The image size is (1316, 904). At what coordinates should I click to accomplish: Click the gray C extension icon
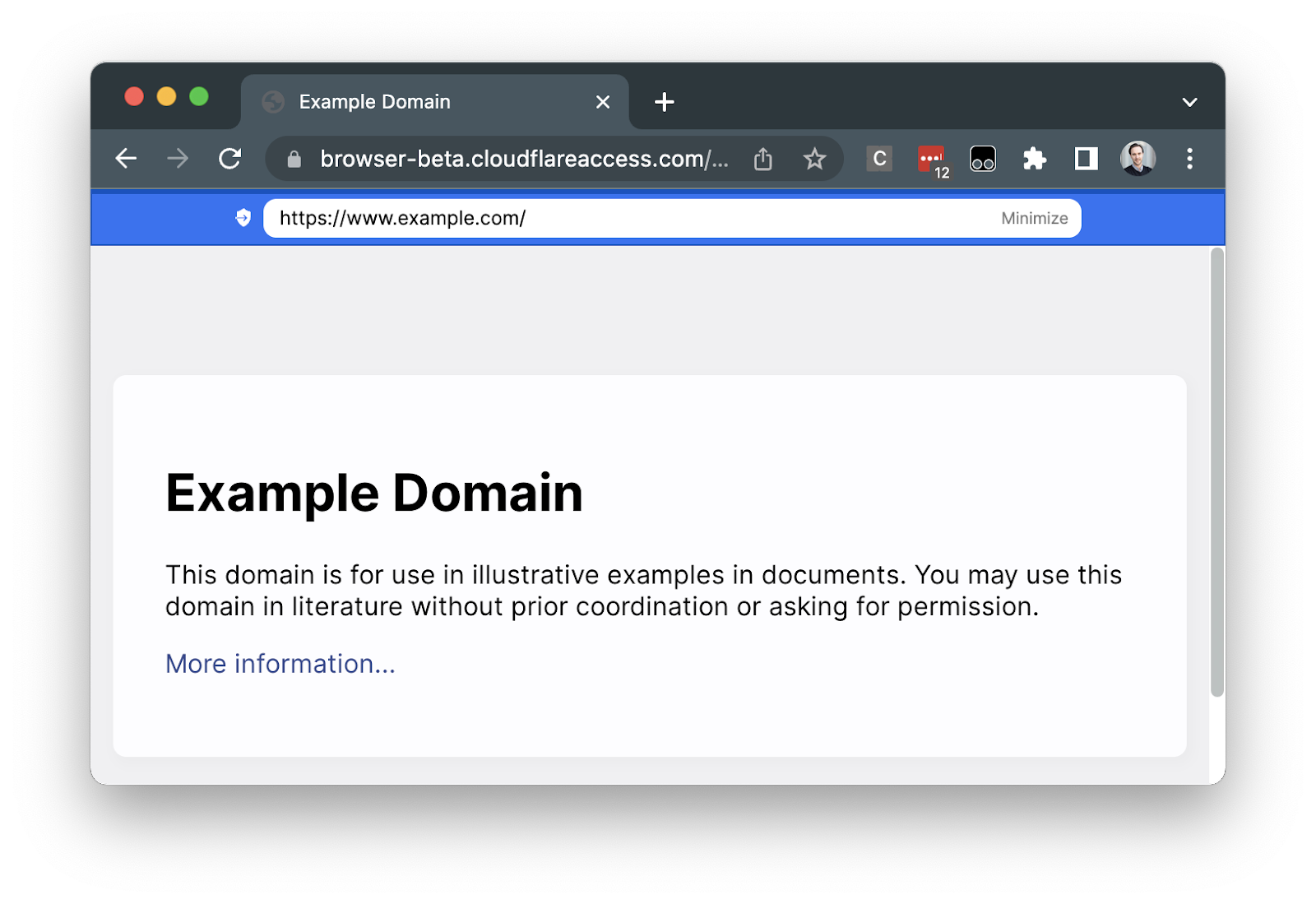click(878, 159)
